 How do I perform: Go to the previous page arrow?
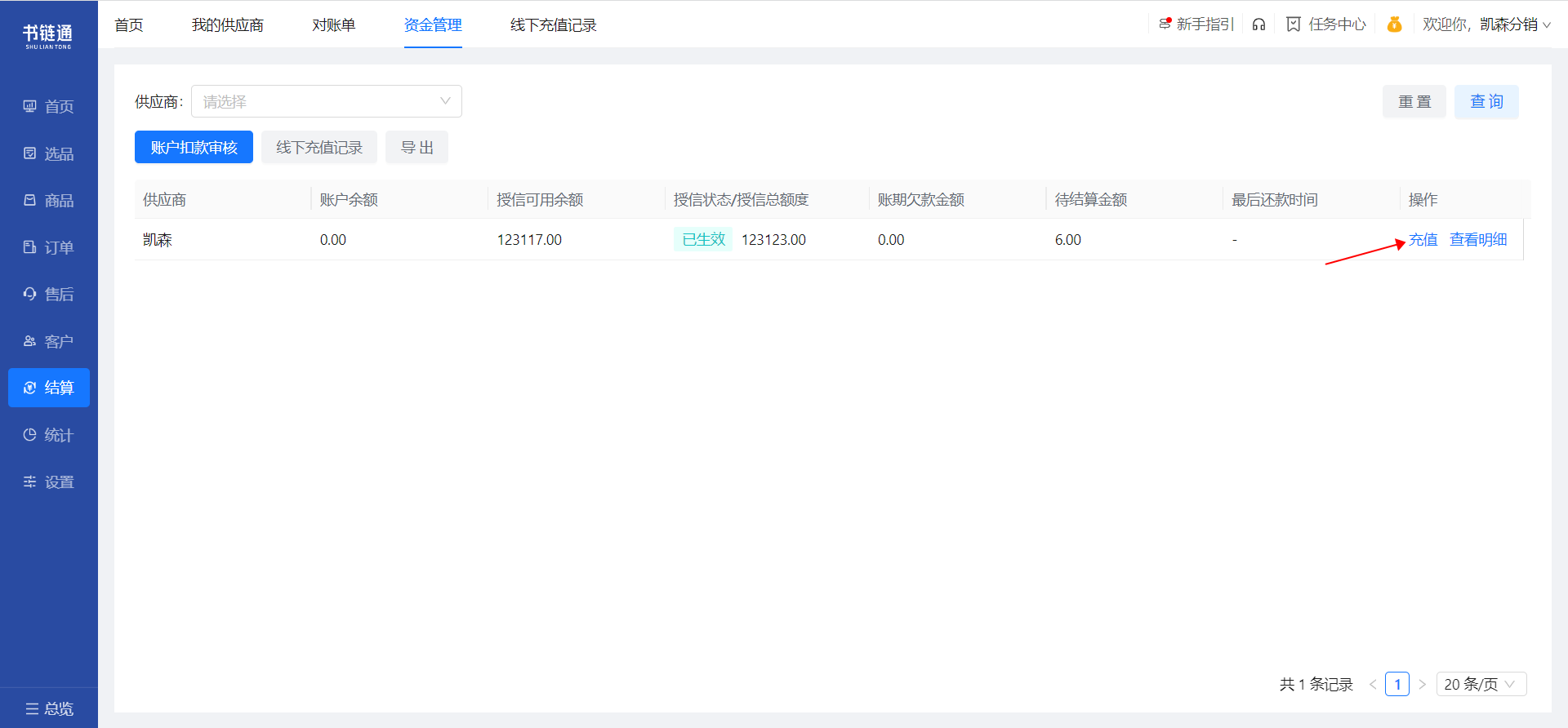[1373, 684]
